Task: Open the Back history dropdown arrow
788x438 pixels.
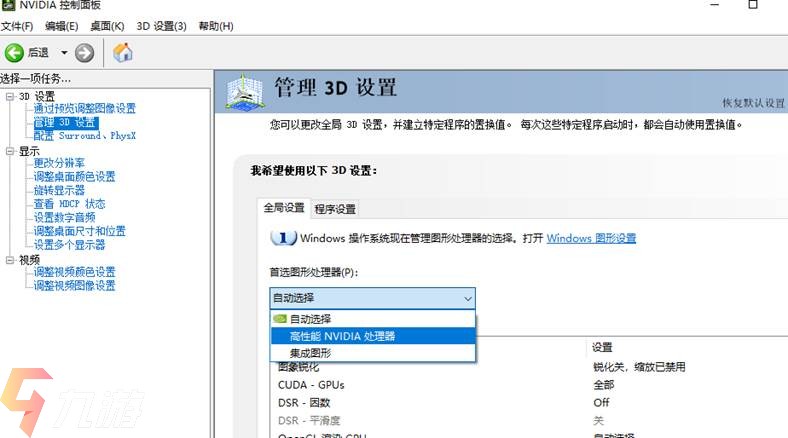Action: (x=64, y=52)
